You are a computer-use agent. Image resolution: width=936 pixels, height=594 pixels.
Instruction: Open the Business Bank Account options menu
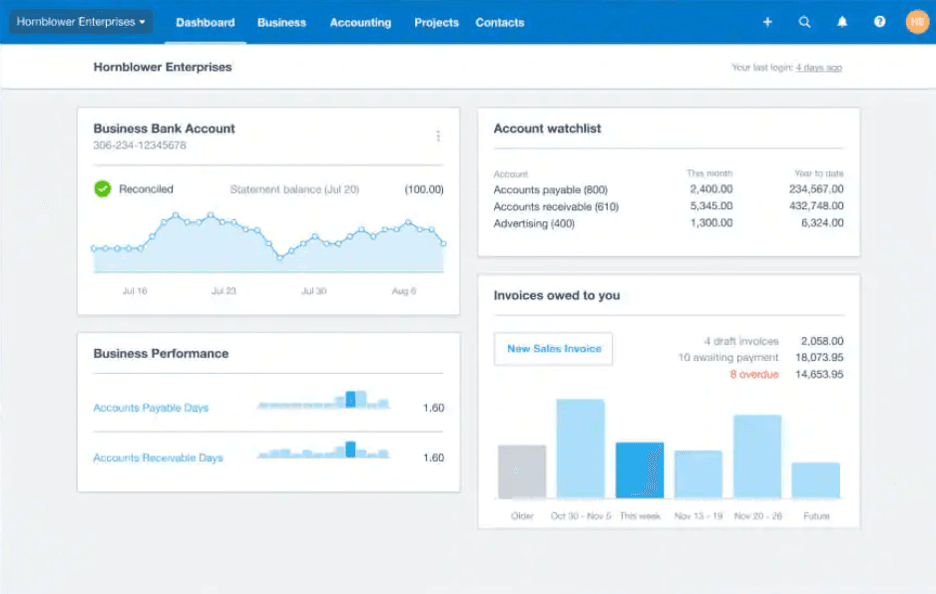[438, 136]
